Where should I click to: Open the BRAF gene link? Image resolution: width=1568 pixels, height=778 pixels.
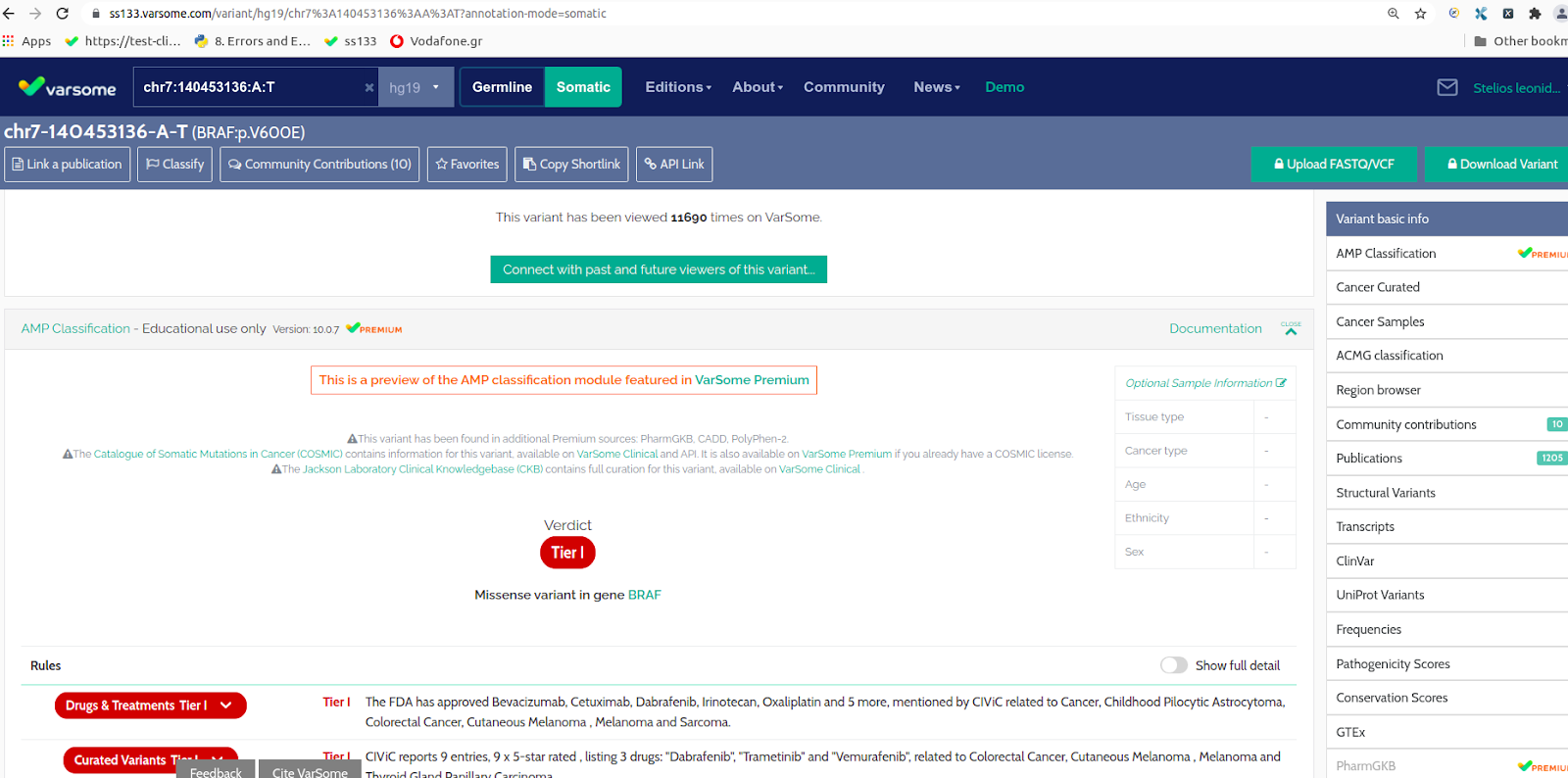click(644, 595)
